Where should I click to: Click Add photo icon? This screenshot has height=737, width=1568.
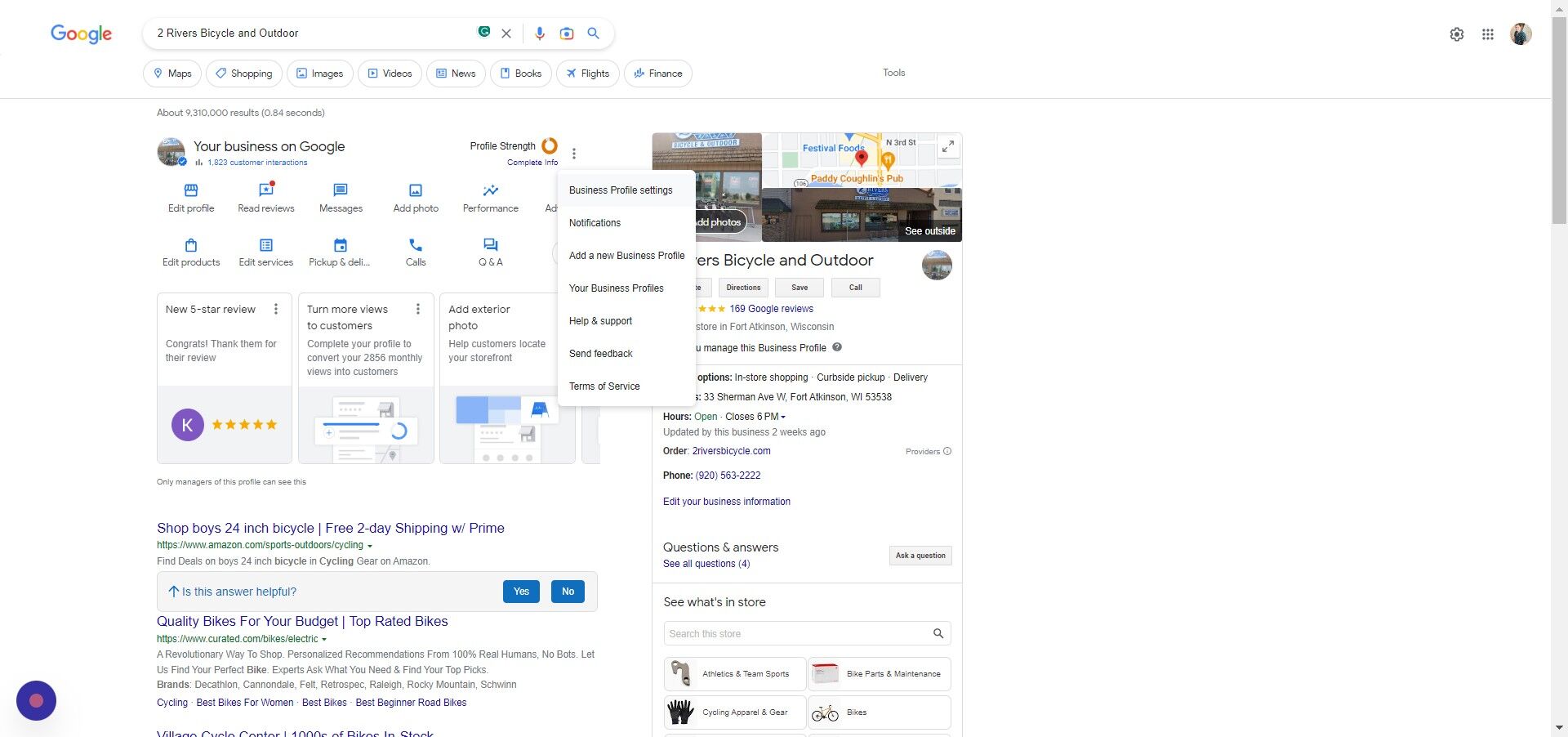416,190
